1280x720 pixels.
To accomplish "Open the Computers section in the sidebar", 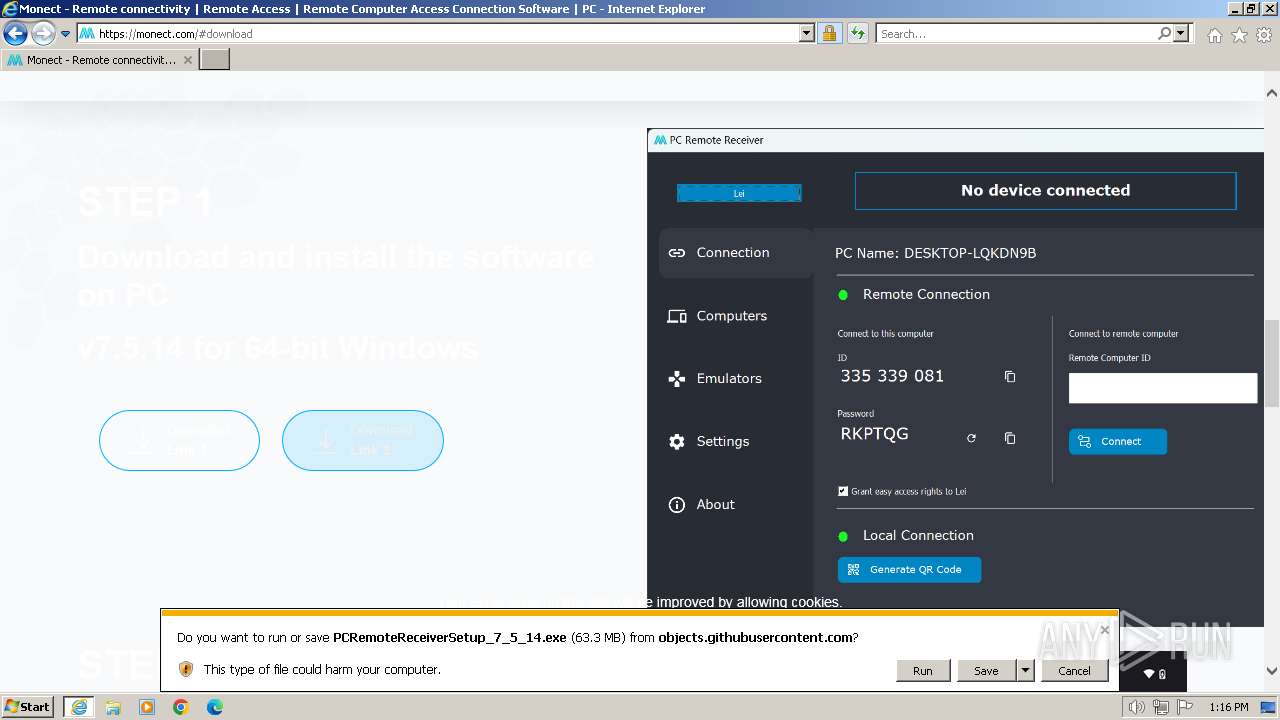I will point(735,316).
